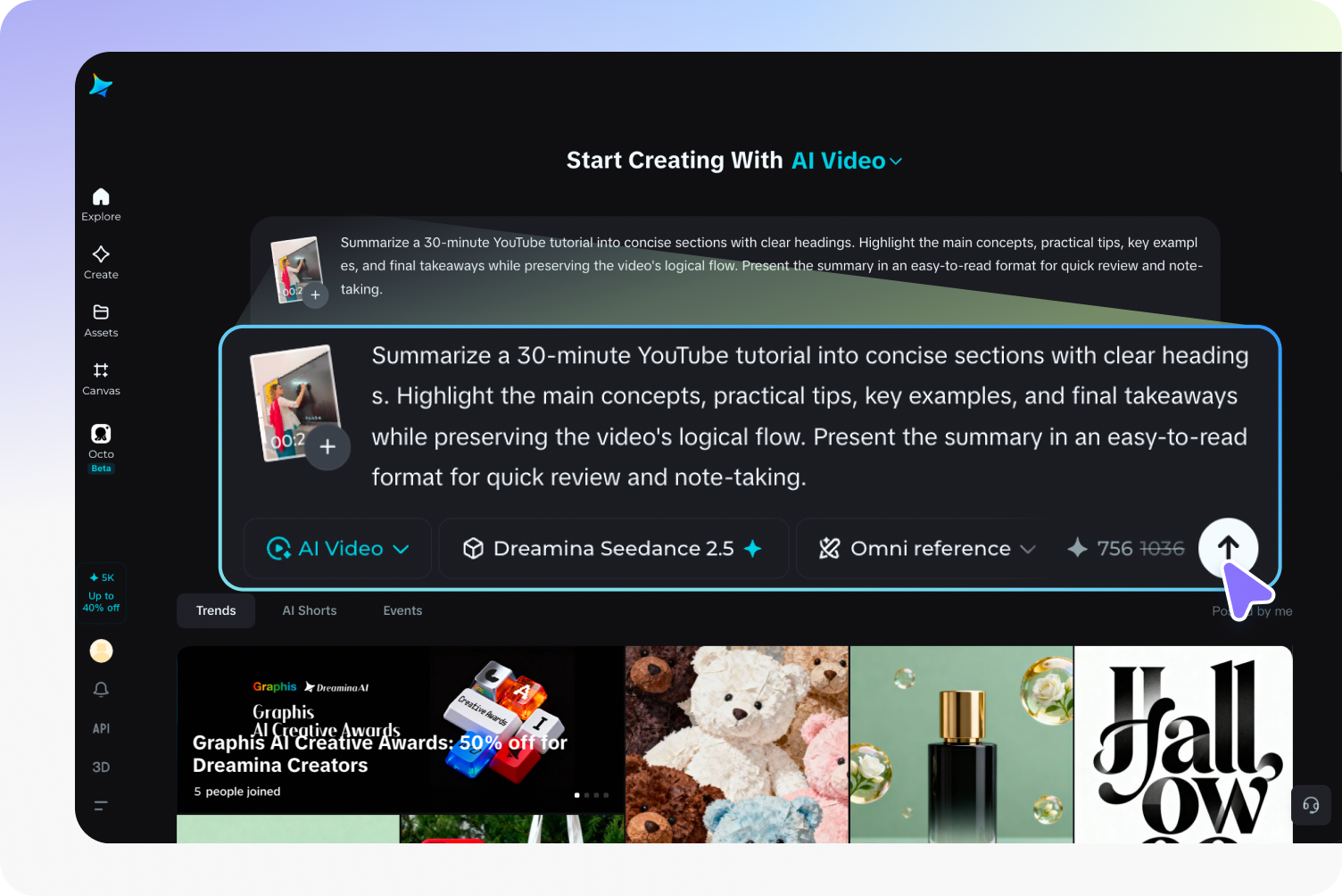The image size is (1342, 896).
Task: Click the small plus button in the upper prompt box
Action: [x=315, y=295]
